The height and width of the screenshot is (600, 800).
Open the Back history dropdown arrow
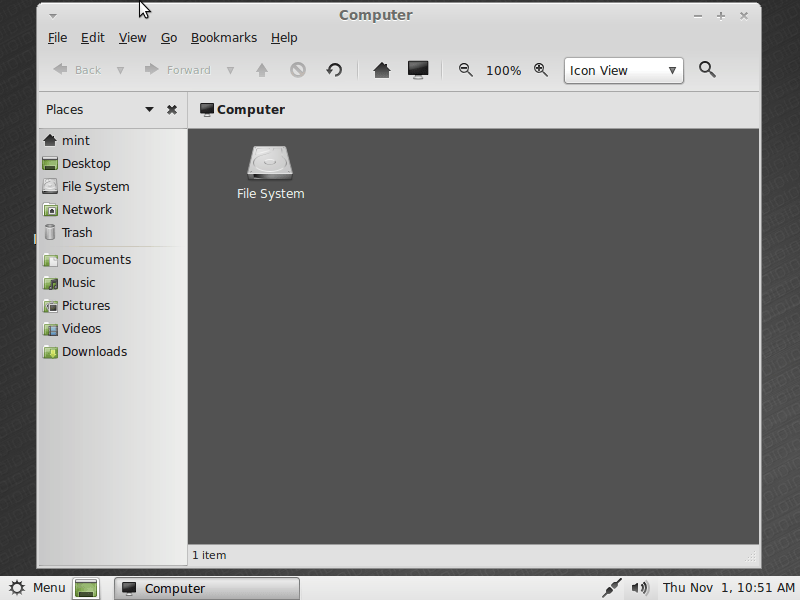click(120, 70)
